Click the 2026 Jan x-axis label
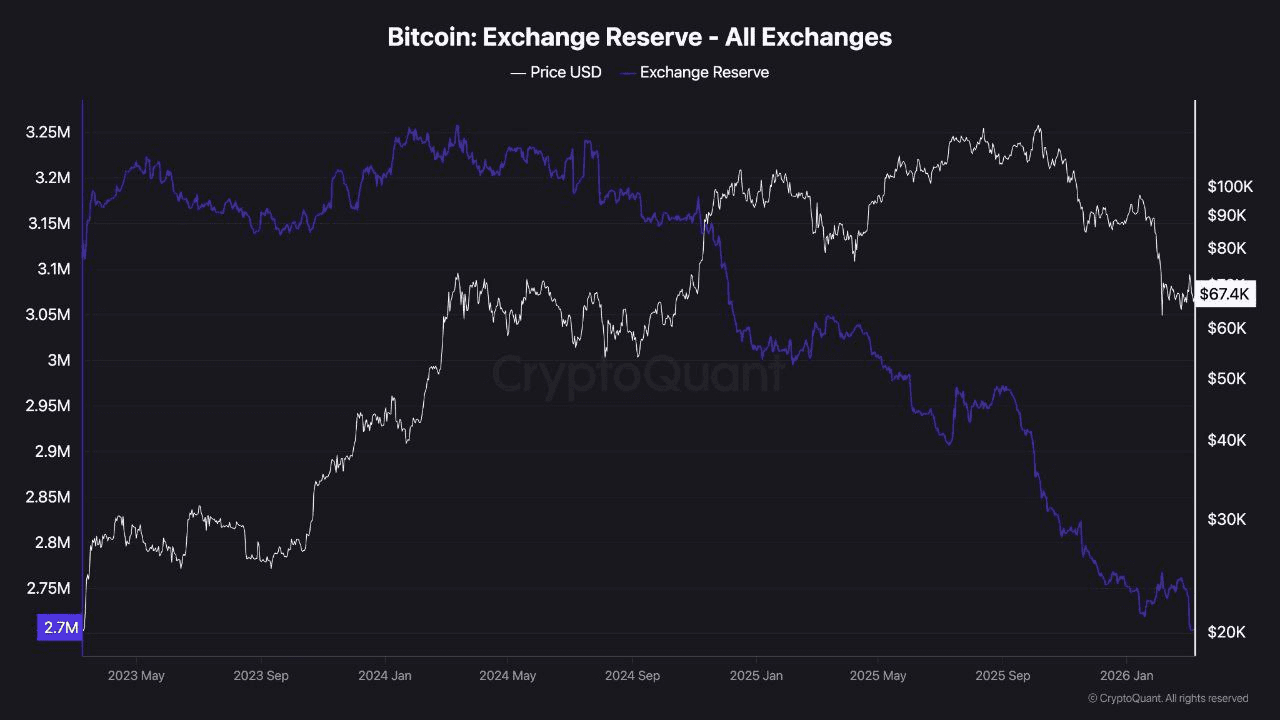Viewport: 1280px width, 720px height. point(1126,676)
